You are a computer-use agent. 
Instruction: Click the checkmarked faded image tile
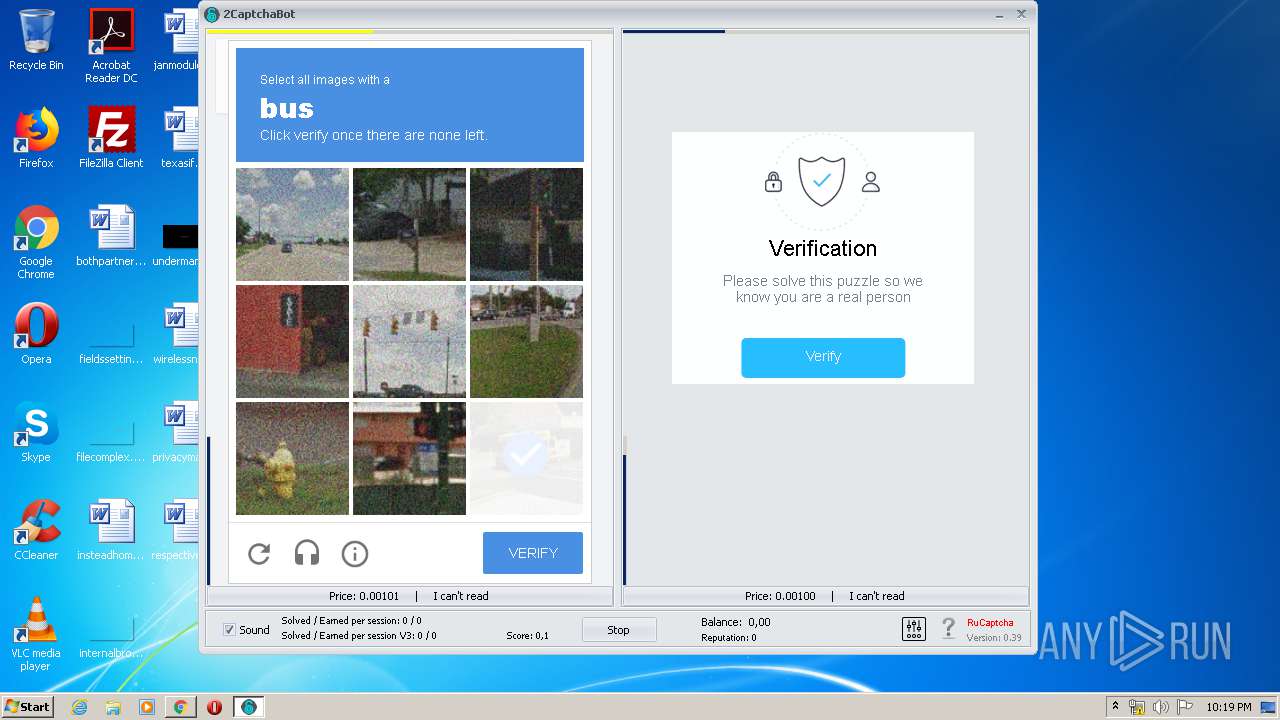[x=526, y=458]
